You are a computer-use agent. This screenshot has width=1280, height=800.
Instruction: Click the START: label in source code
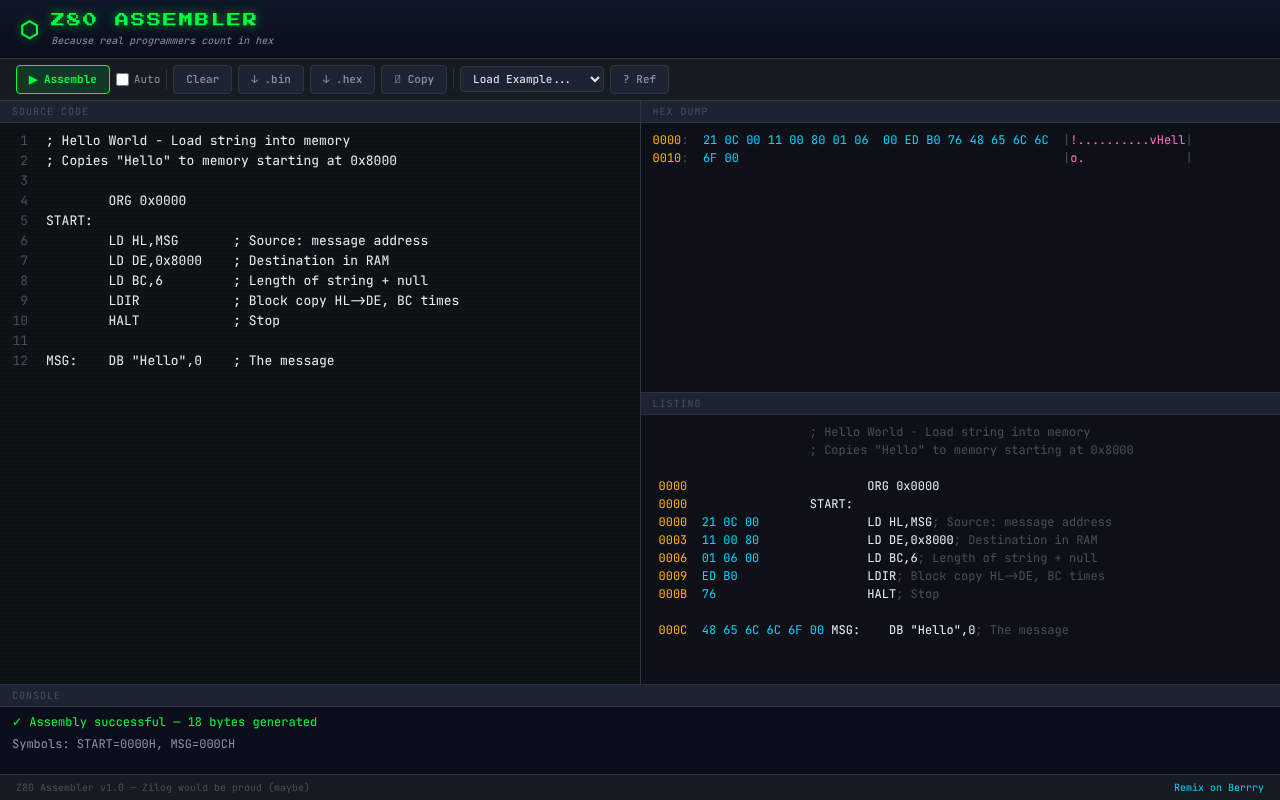click(69, 221)
